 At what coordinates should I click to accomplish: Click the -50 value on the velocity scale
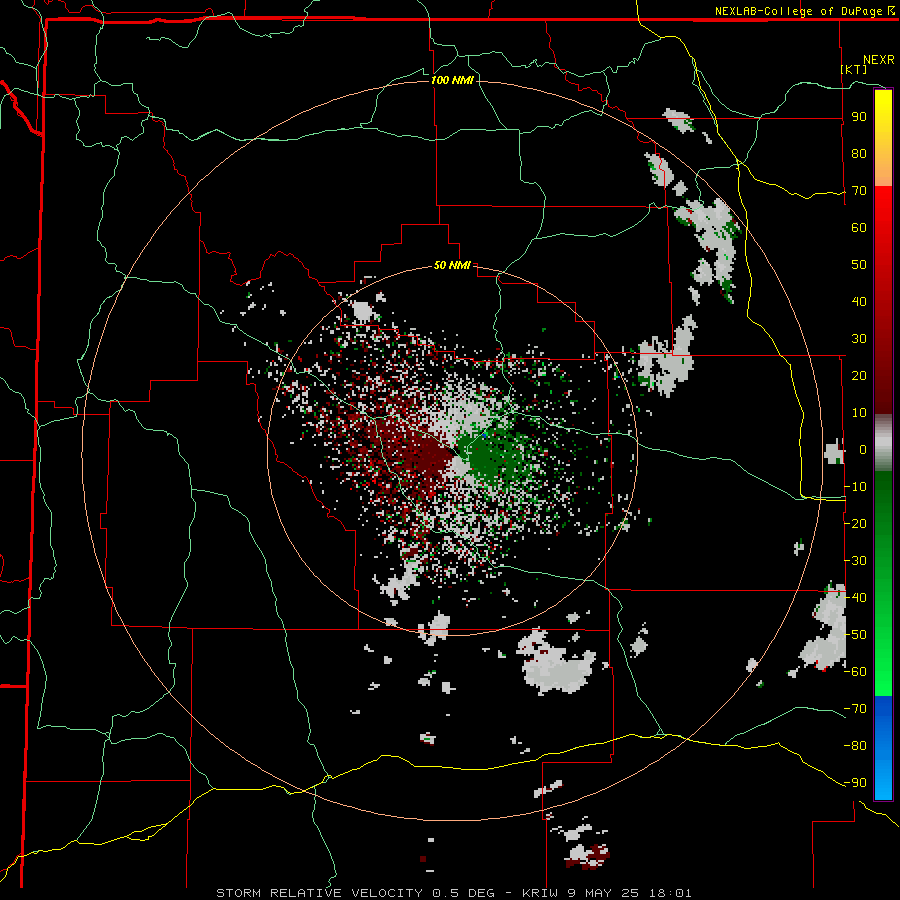(x=855, y=635)
